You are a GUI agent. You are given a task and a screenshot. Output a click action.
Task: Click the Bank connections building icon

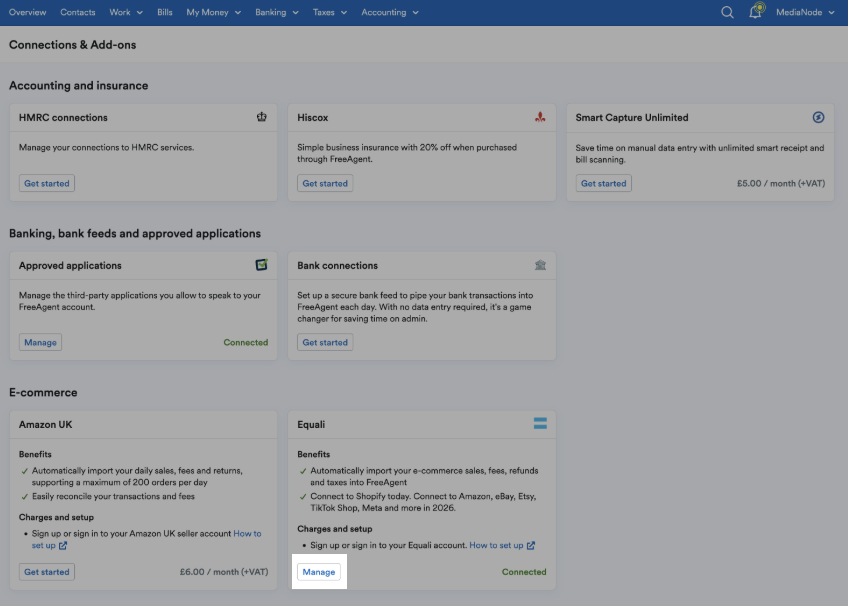tap(540, 265)
